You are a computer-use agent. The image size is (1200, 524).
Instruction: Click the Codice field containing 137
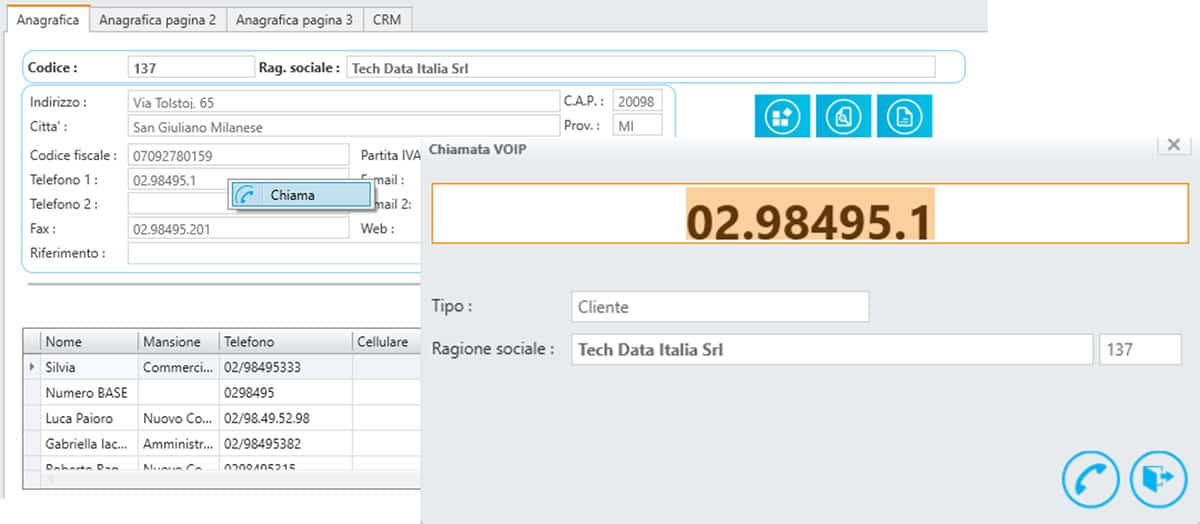tap(191, 68)
